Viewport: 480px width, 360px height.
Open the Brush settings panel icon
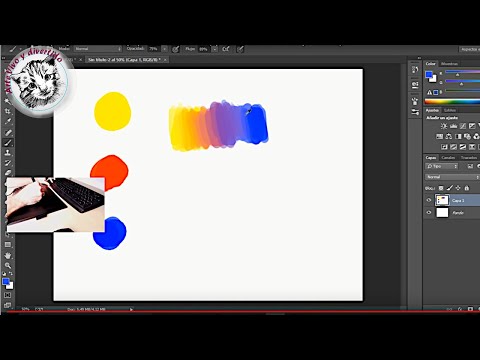(415, 101)
